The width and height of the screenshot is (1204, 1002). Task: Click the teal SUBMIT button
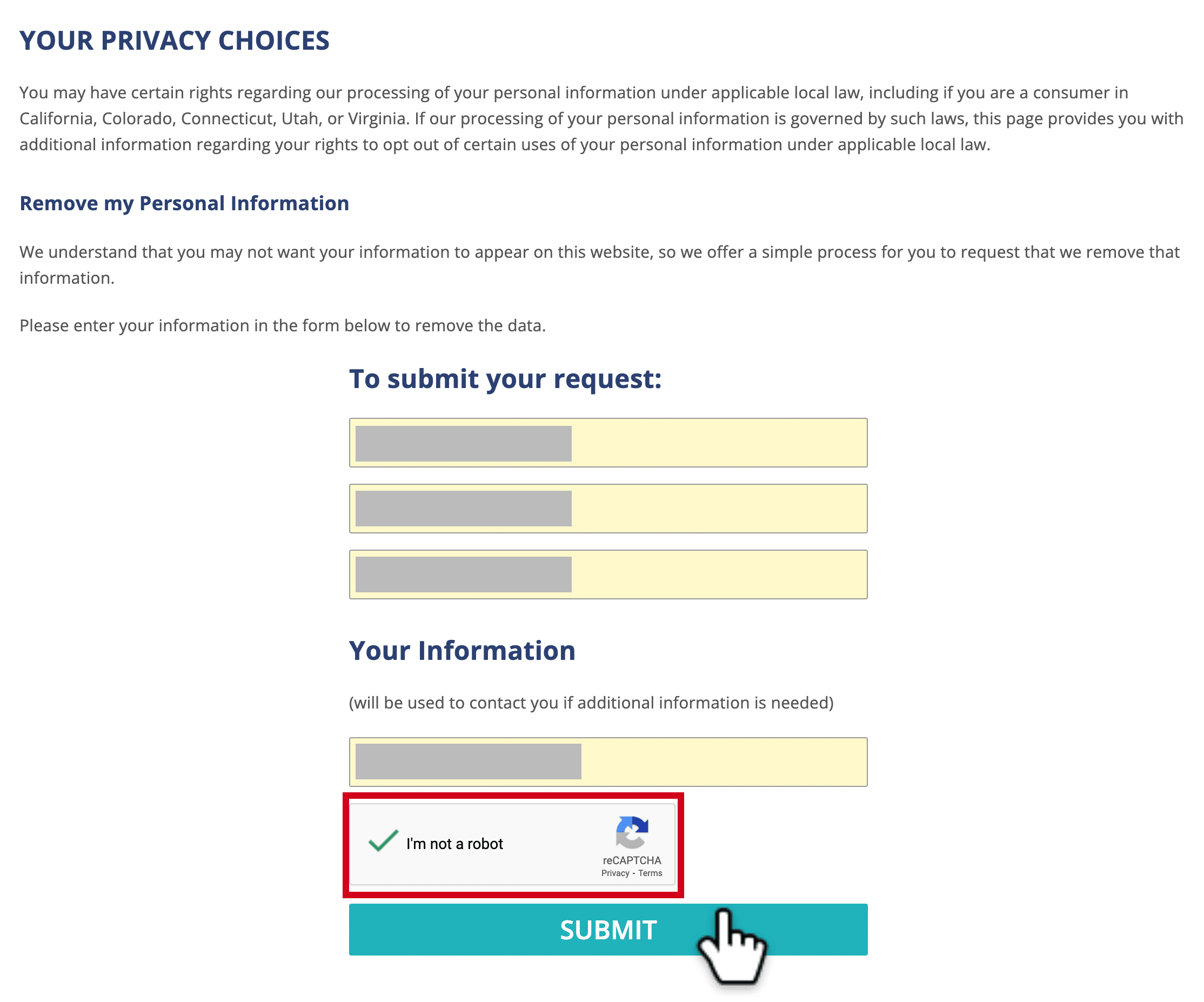608,929
